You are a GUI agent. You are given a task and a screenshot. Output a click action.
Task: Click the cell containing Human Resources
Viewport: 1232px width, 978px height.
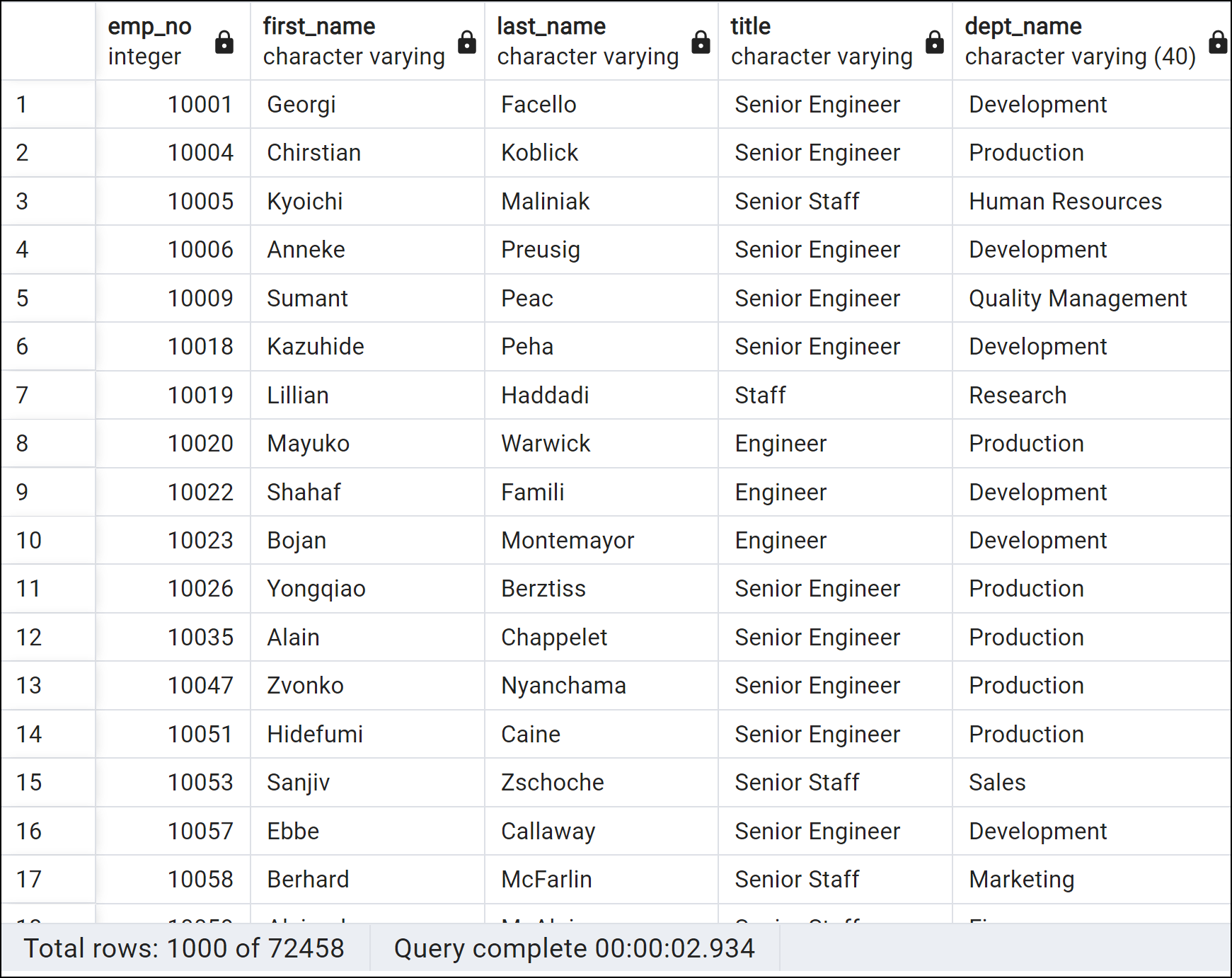coord(1064,201)
